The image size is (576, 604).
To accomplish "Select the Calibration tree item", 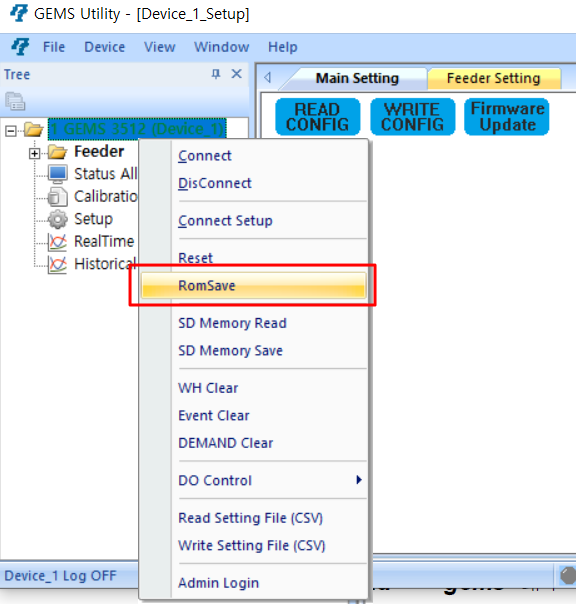I will point(106,196).
